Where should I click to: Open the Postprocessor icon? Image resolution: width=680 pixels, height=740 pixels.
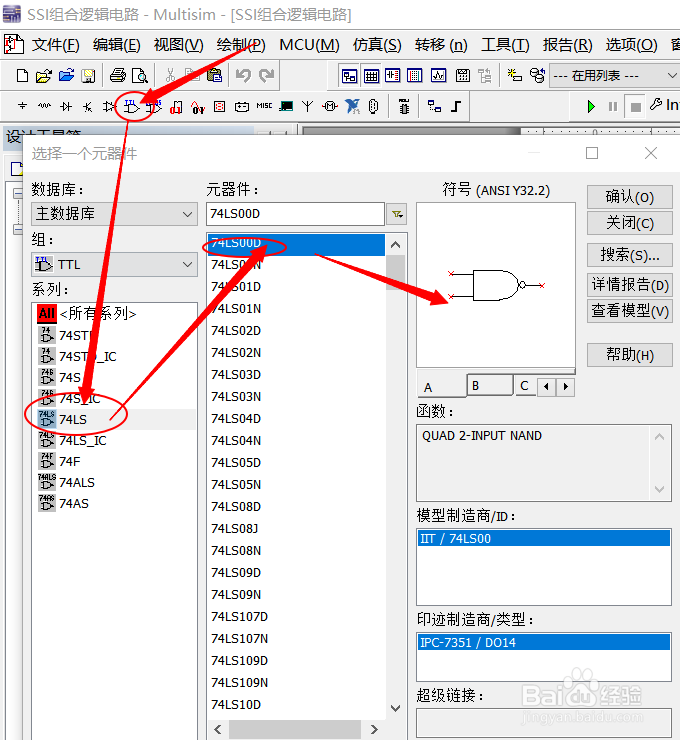coord(463,76)
